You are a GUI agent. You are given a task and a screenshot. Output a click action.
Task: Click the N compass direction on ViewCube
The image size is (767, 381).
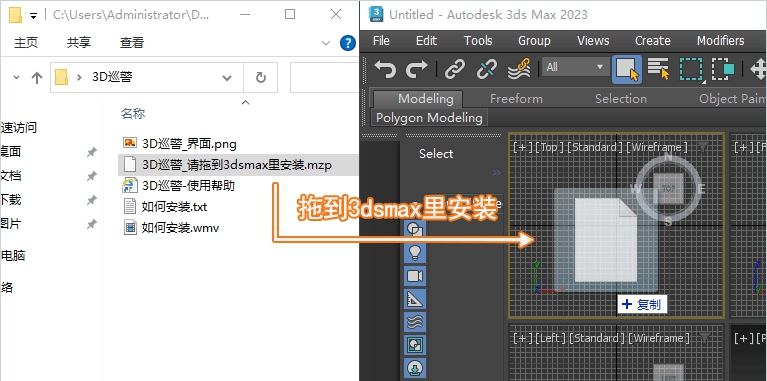click(669, 158)
